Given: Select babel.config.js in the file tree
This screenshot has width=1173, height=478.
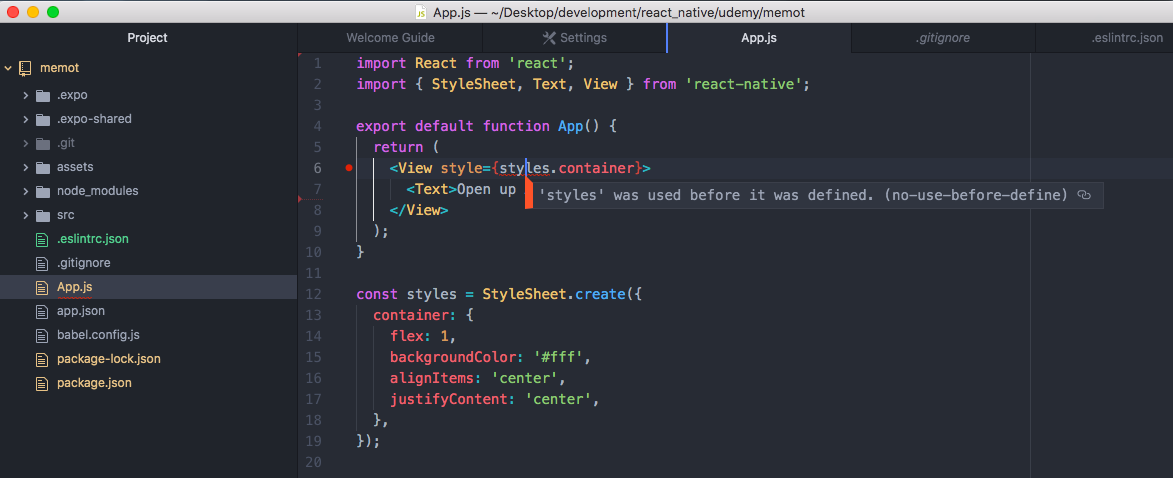Looking at the screenshot, I should pyautogui.click(x=97, y=335).
